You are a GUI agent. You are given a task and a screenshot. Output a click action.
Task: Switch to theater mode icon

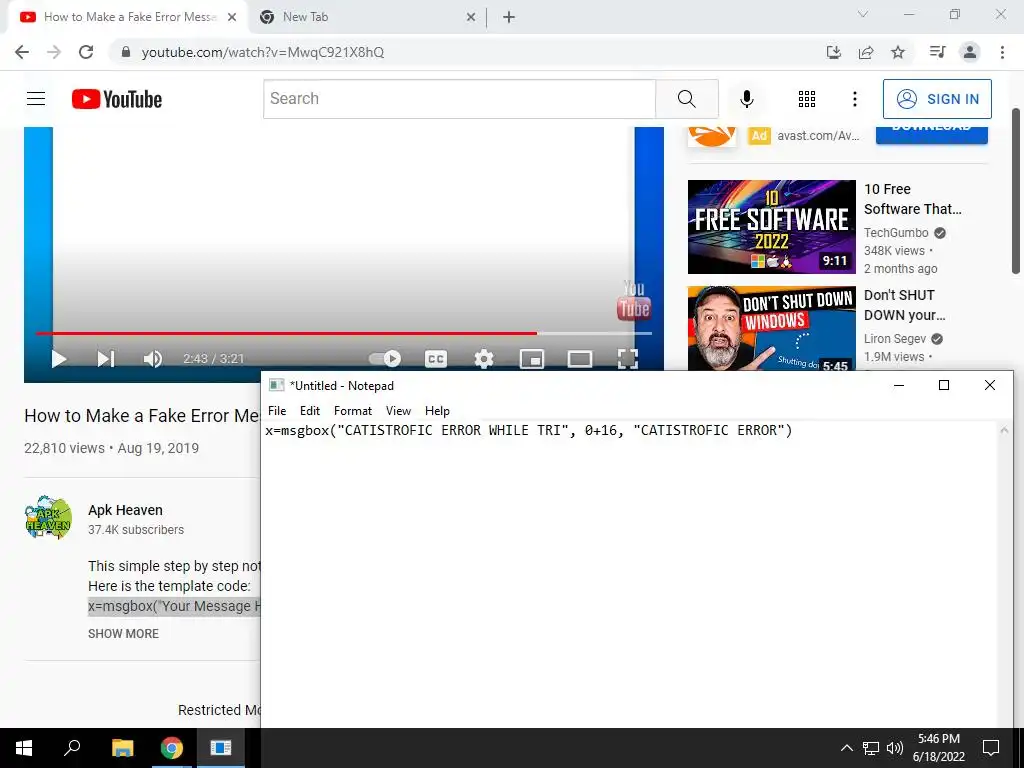tap(580, 359)
